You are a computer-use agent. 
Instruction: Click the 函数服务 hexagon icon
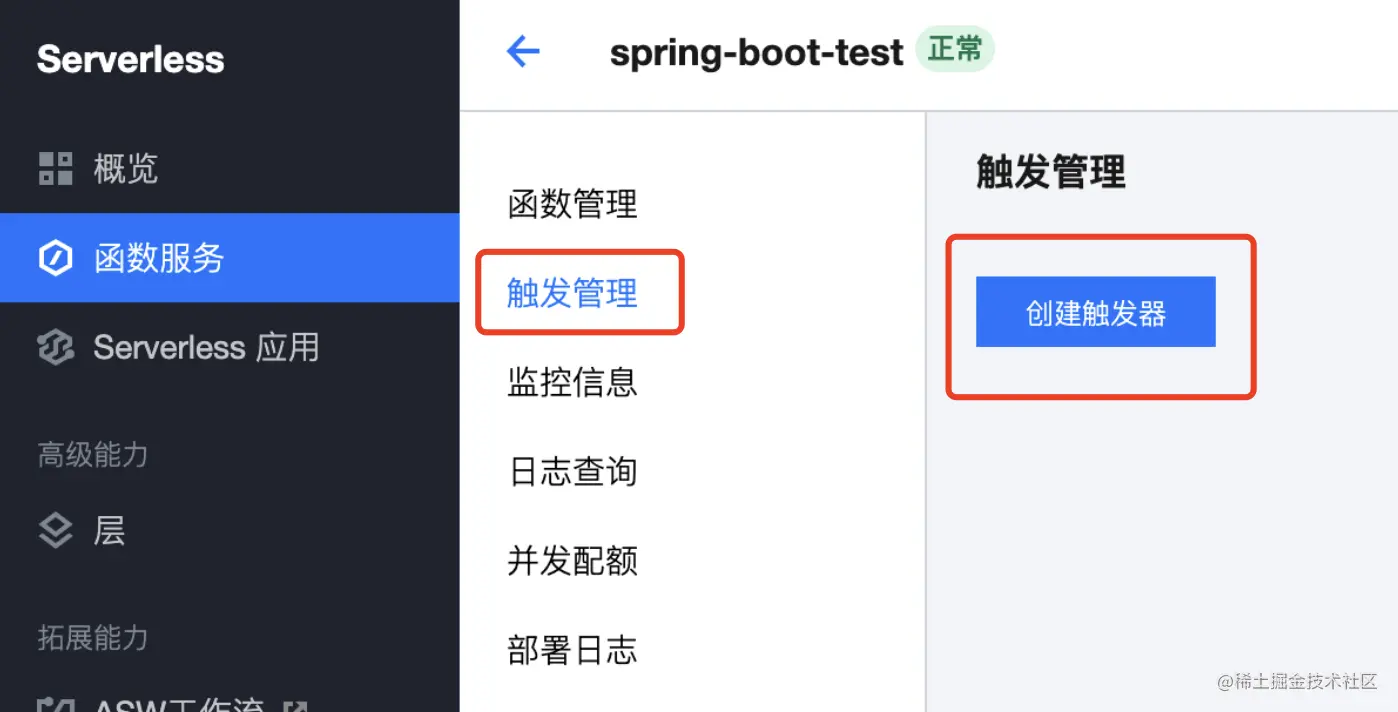55,258
